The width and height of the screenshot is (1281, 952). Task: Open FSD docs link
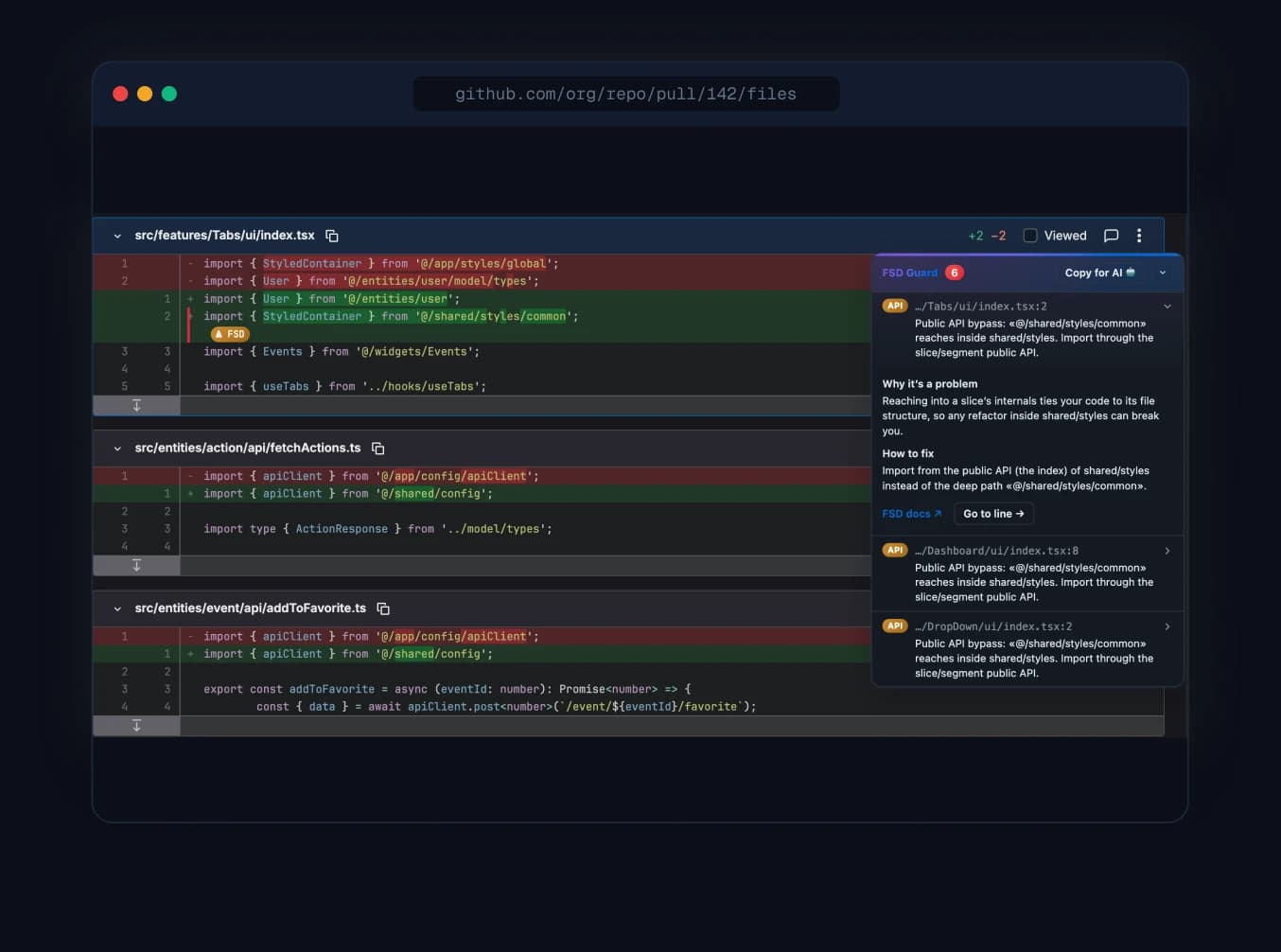click(912, 514)
